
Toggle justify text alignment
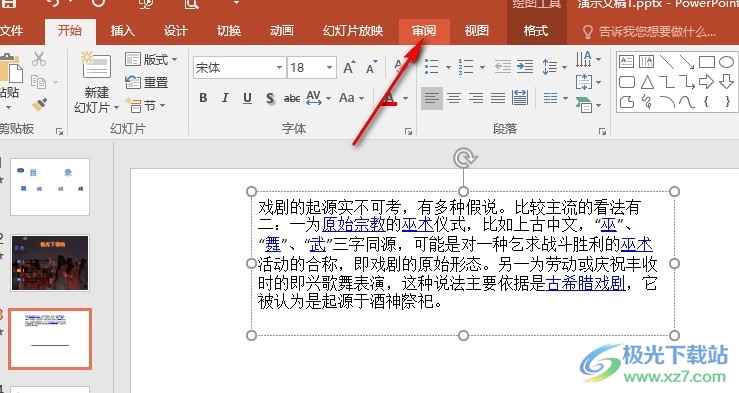[x=498, y=98]
